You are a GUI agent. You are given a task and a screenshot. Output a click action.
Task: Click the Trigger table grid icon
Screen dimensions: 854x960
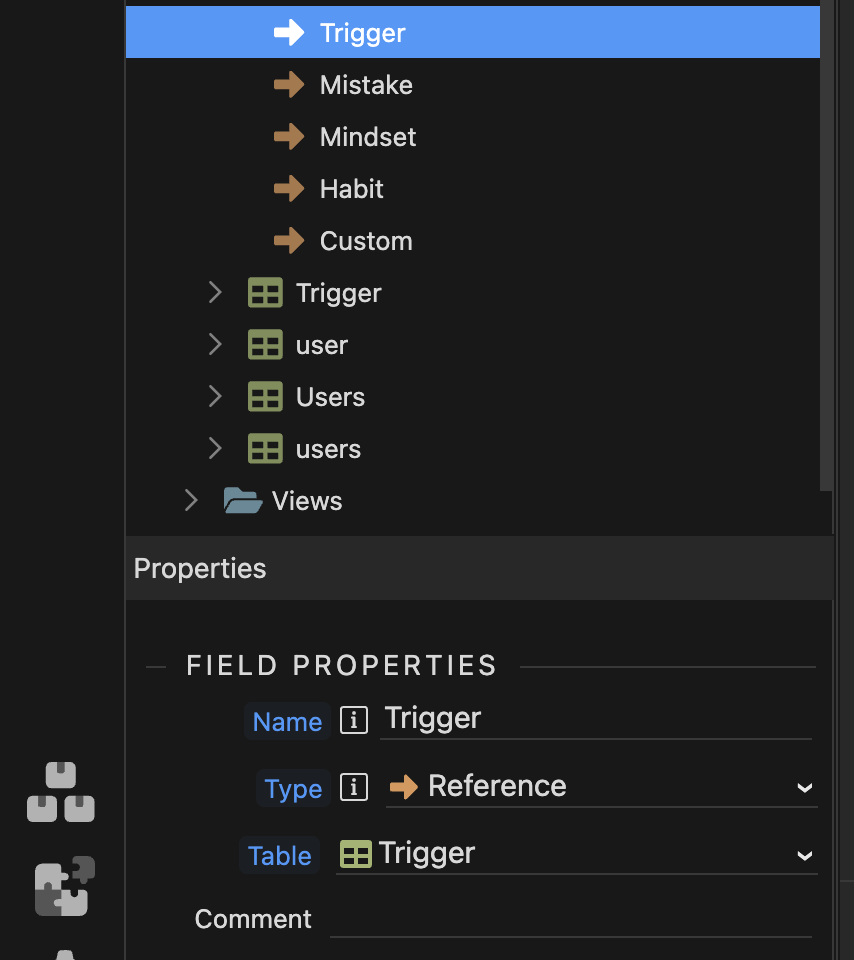[x=265, y=293]
